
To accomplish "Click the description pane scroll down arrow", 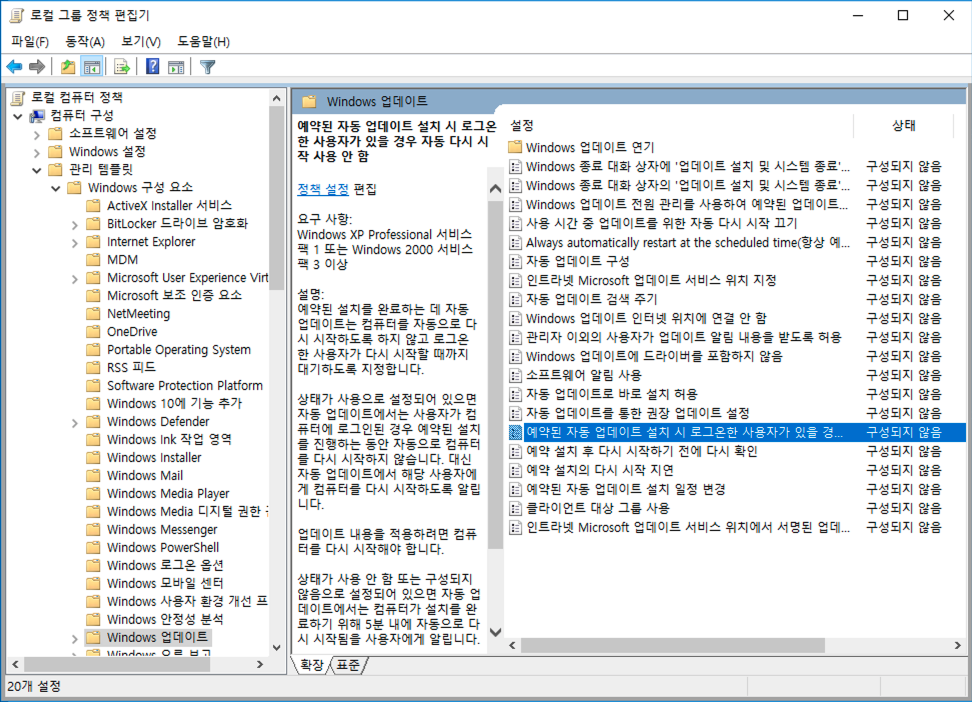I will [495, 632].
